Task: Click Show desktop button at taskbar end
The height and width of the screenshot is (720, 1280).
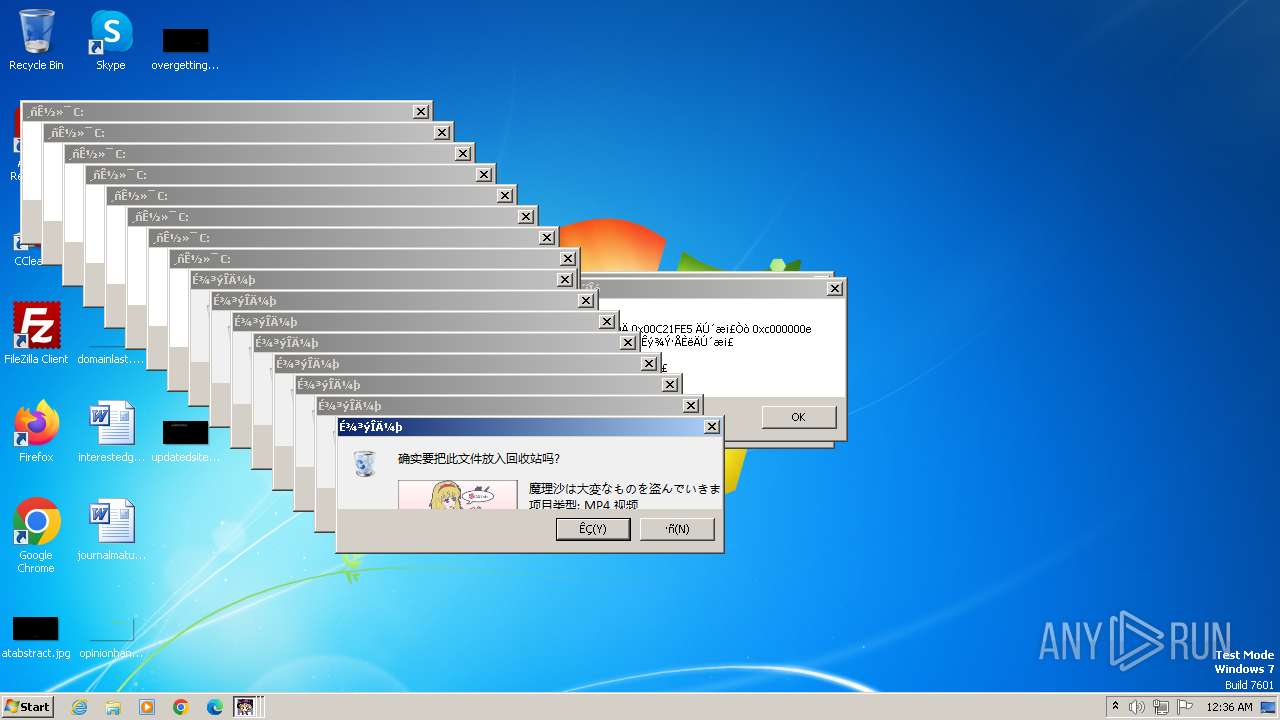Action: [x=1269, y=707]
